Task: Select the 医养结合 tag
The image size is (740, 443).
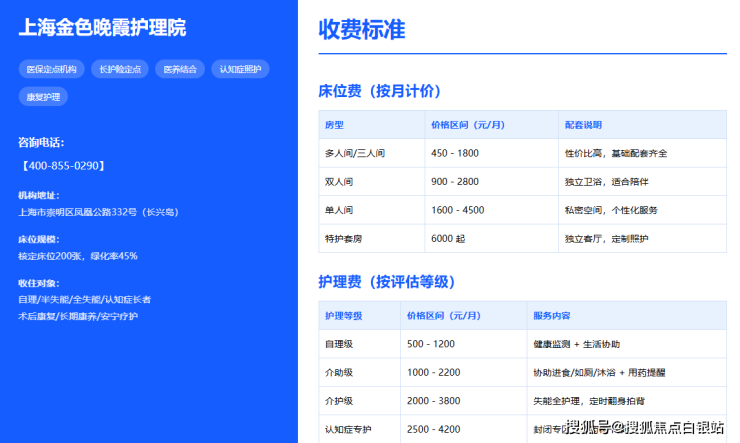Action: (x=180, y=69)
